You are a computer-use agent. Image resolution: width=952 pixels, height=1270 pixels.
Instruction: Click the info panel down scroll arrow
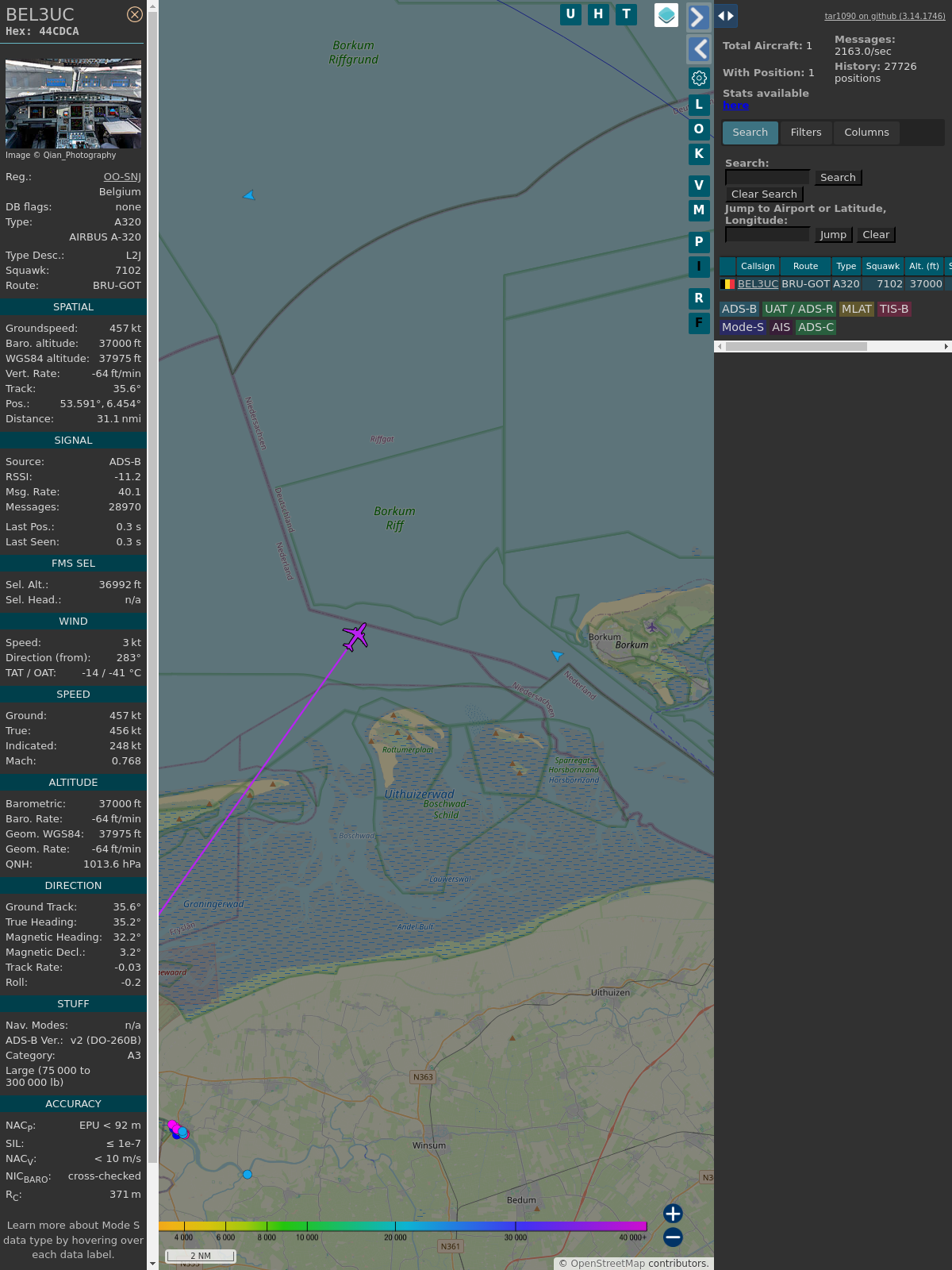coord(152,1263)
